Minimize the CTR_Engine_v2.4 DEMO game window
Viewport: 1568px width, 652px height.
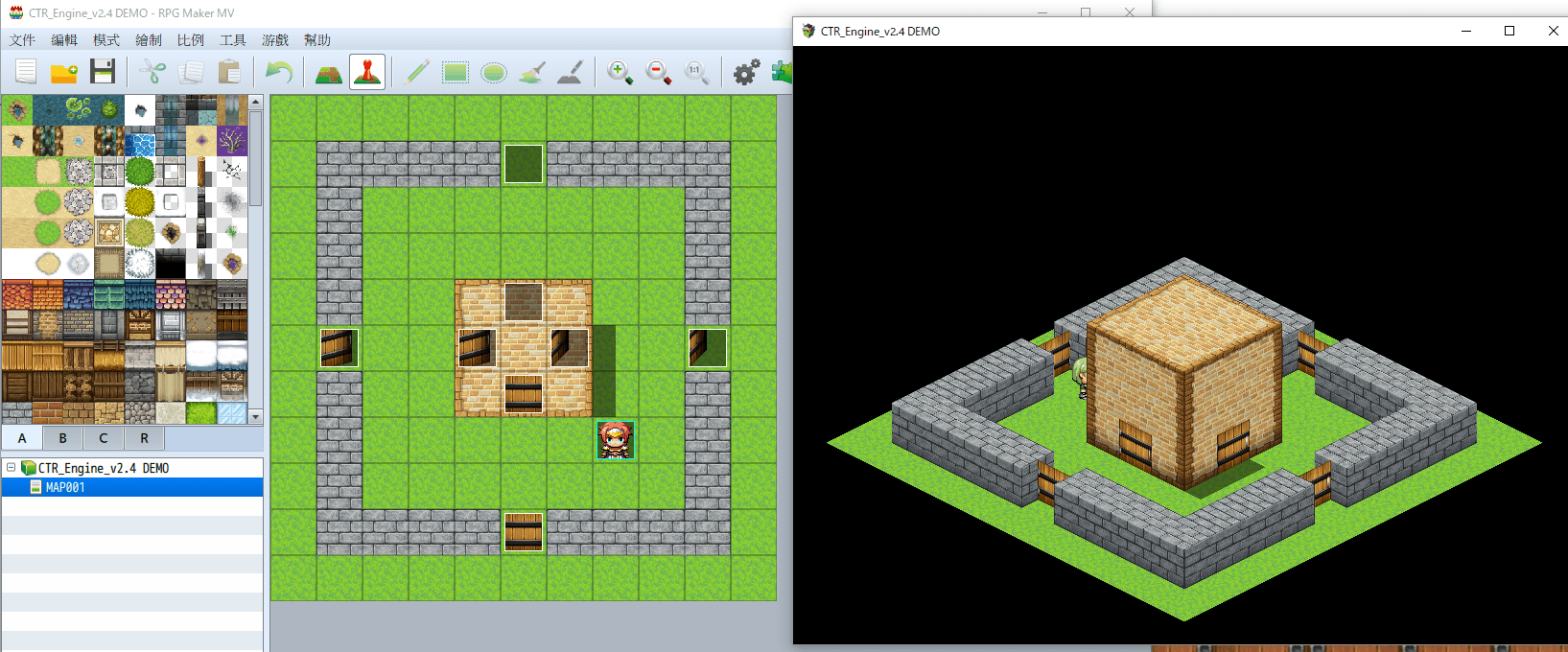(1466, 31)
